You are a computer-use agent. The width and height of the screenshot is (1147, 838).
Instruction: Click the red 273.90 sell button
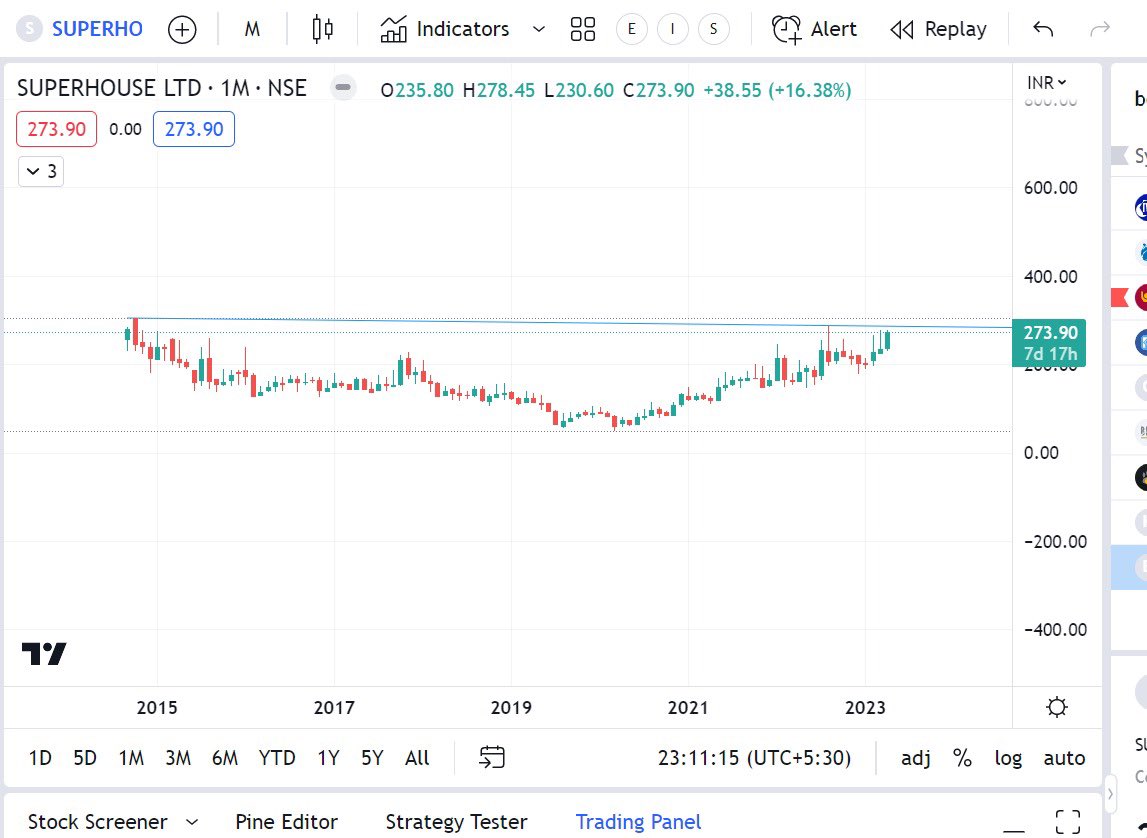[x=56, y=129]
